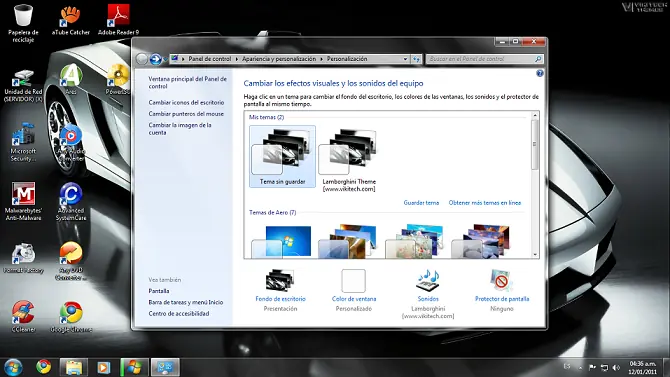Click Cambiar iconos del escritorio
670x377 pixels.
tap(186, 103)
